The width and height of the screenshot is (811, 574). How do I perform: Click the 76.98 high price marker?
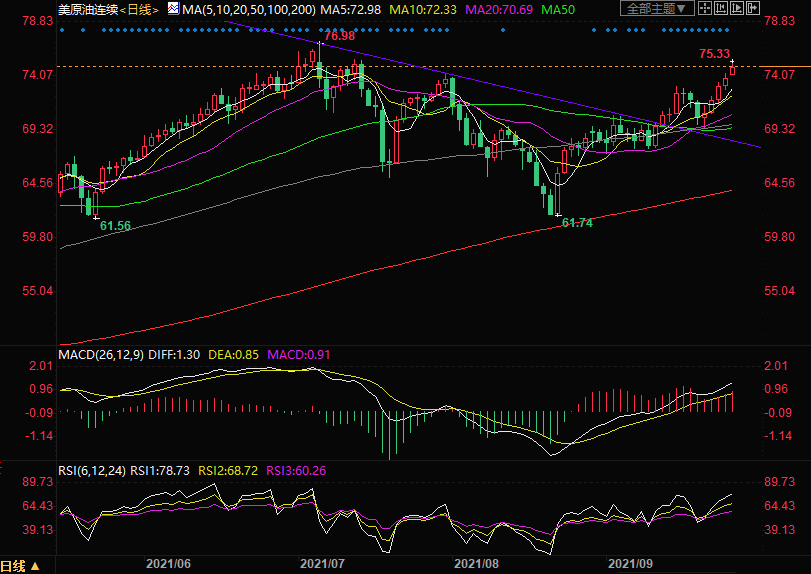pos(340,36)
